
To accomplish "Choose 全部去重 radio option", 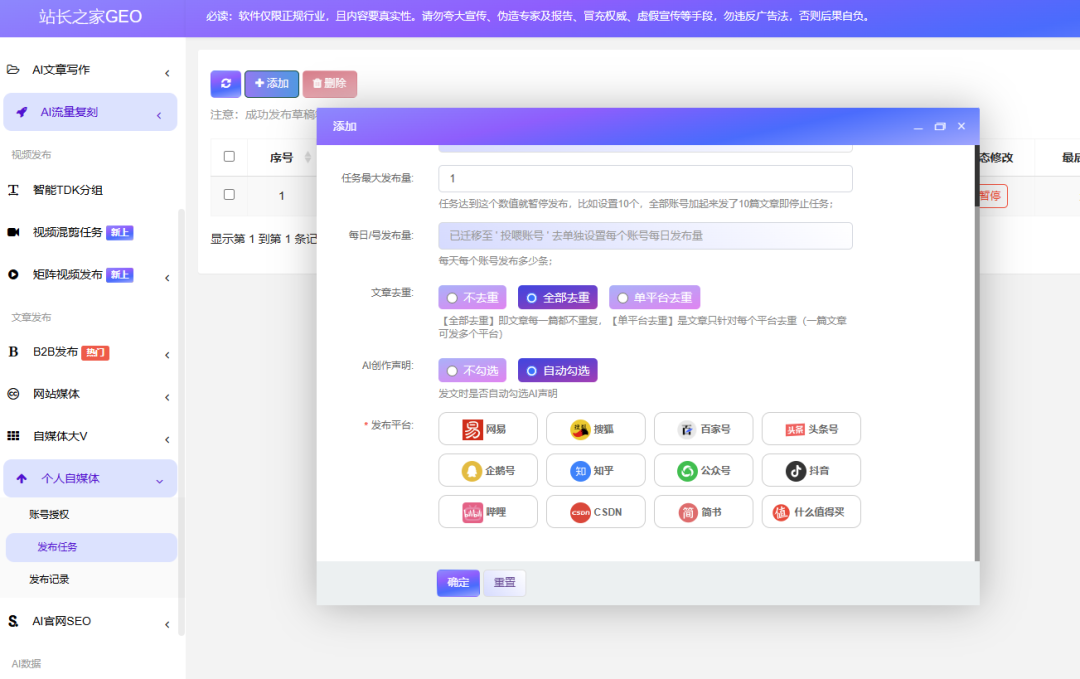I will (x=558, y=297).
